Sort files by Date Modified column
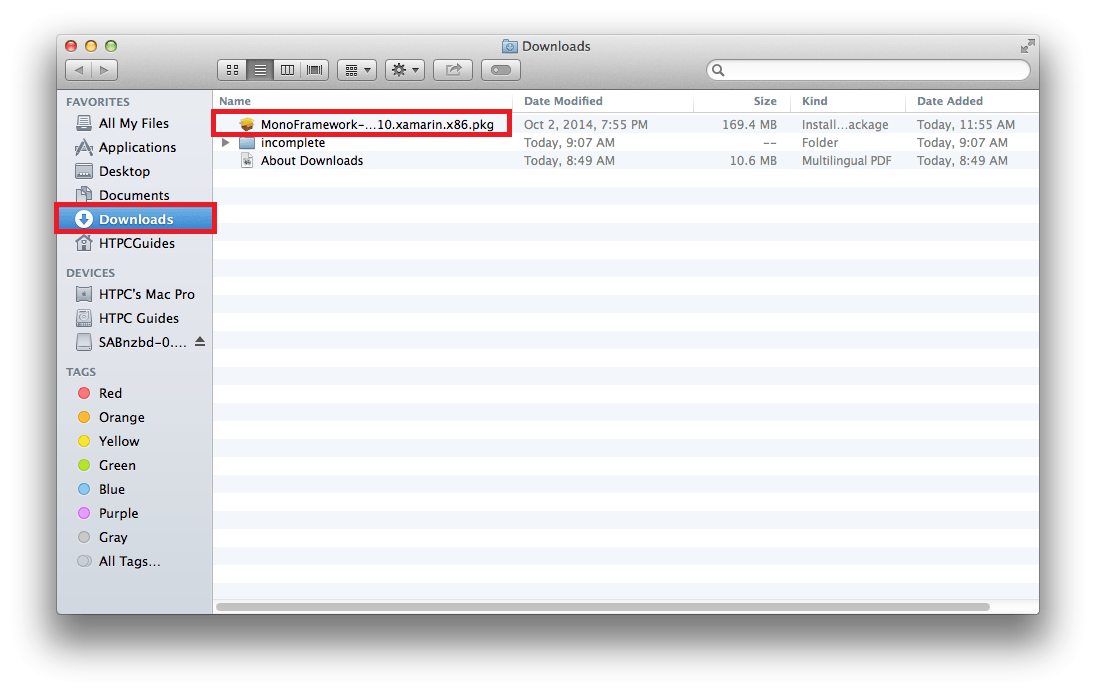Viewport: 1096px width, 693px height. 564,101
